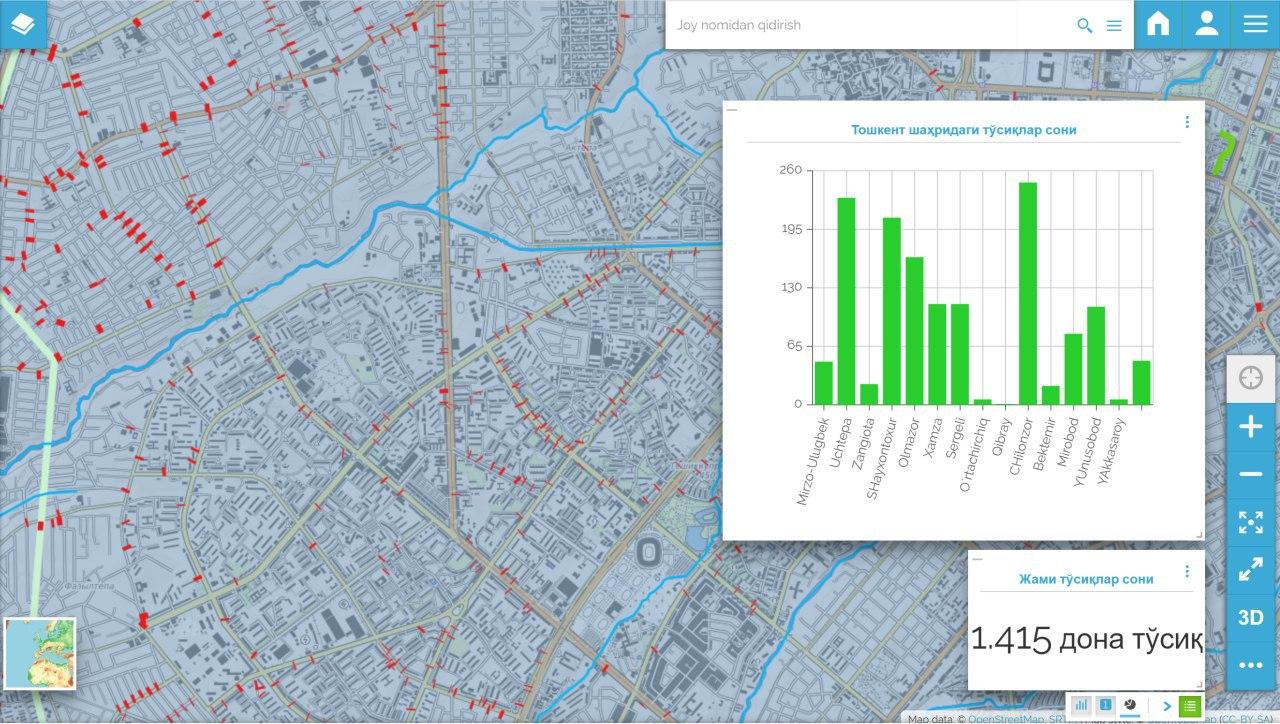Open the main hamburger menu

tap(1255, 24)
